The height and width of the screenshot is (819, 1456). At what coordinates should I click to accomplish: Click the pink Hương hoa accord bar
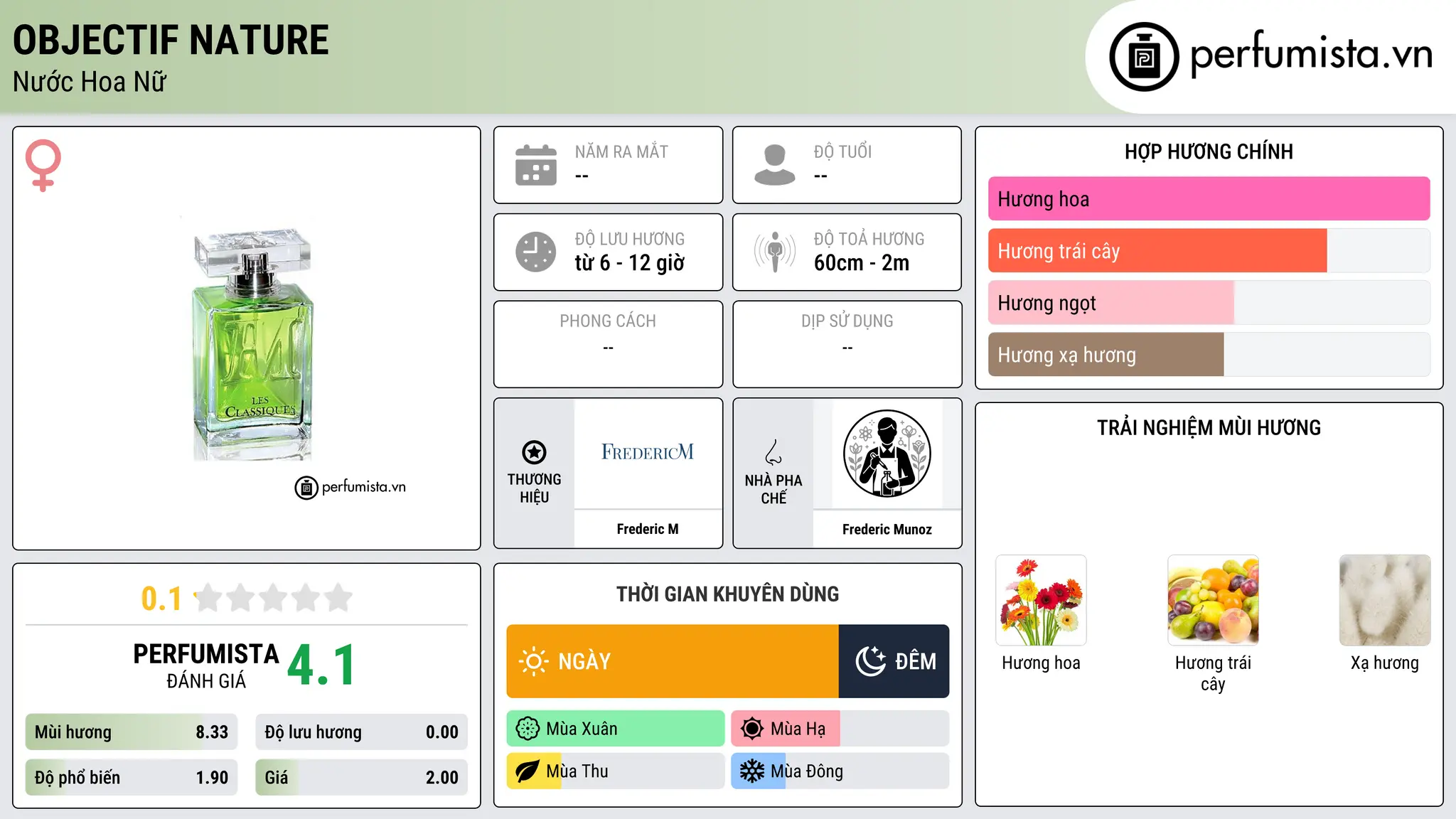pos(1209,199)
